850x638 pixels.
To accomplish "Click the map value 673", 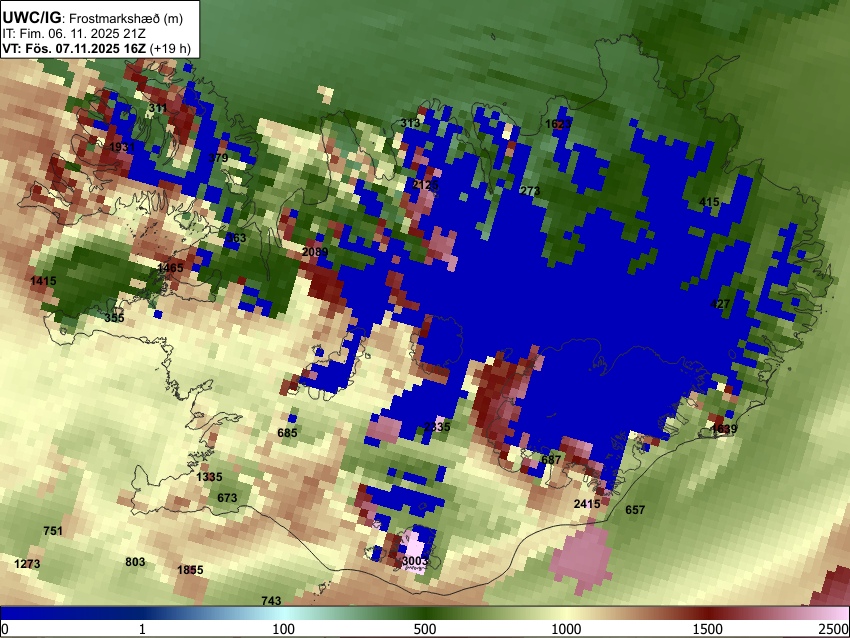I will [227, 498].
